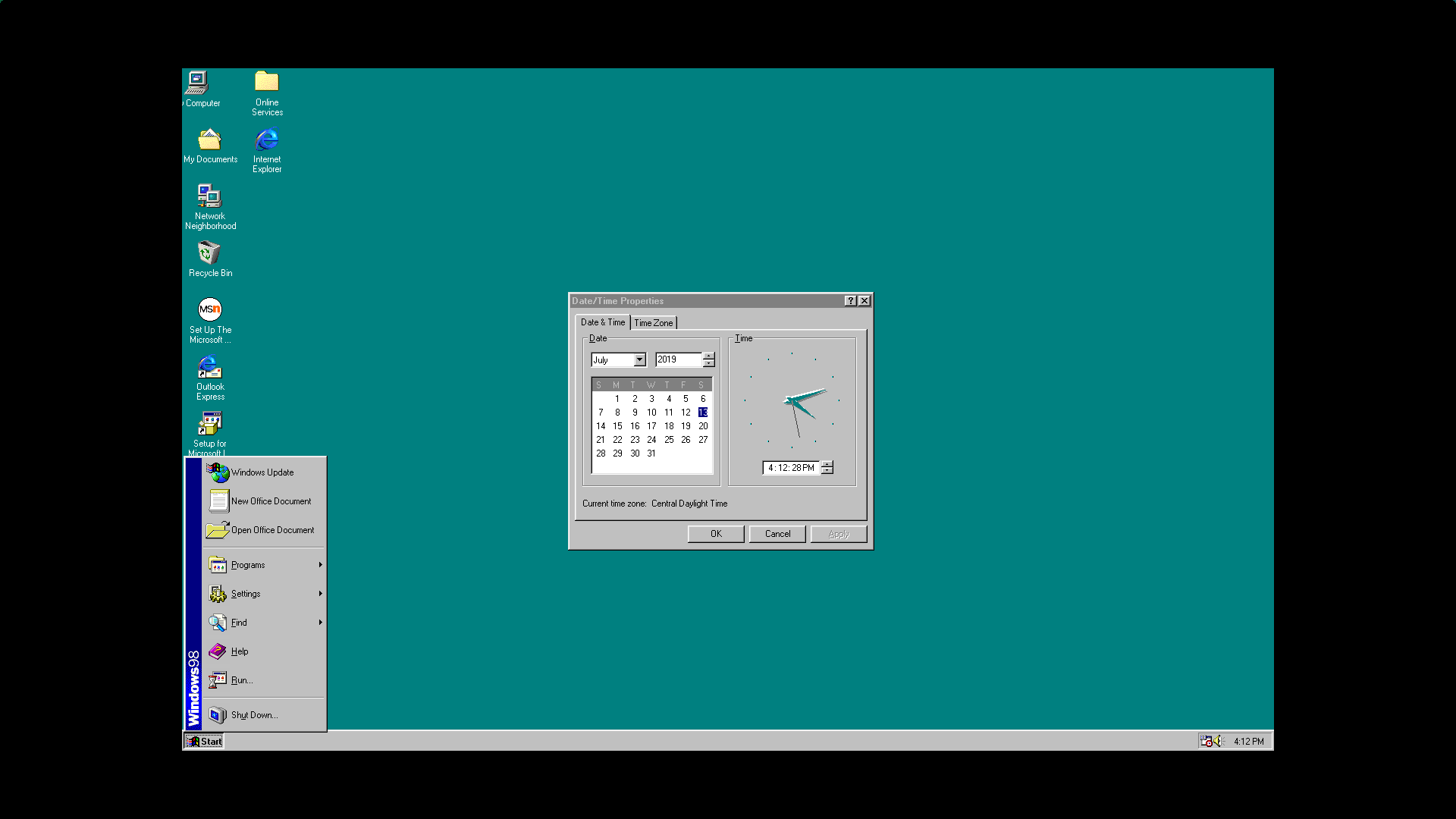Click the Help book icon
1456x819 pixels.
(218, 651)
